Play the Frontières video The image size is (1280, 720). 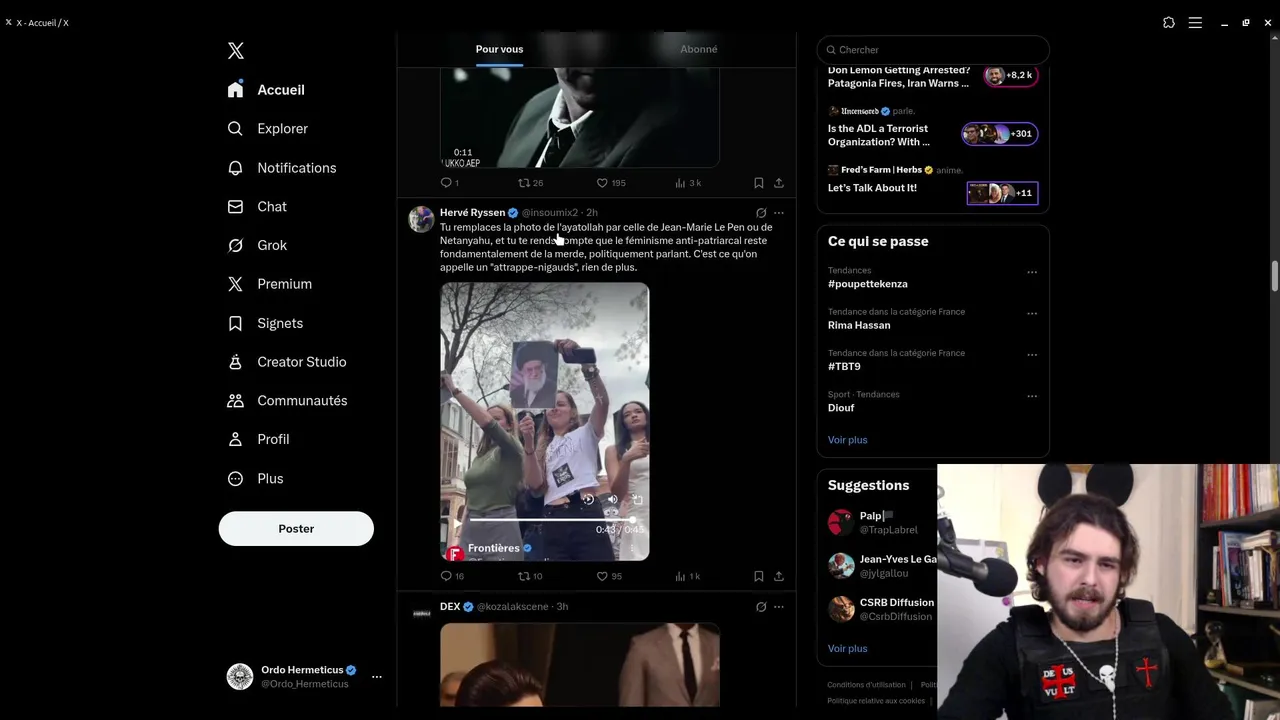pyautogui.click(x=458, y=522)
